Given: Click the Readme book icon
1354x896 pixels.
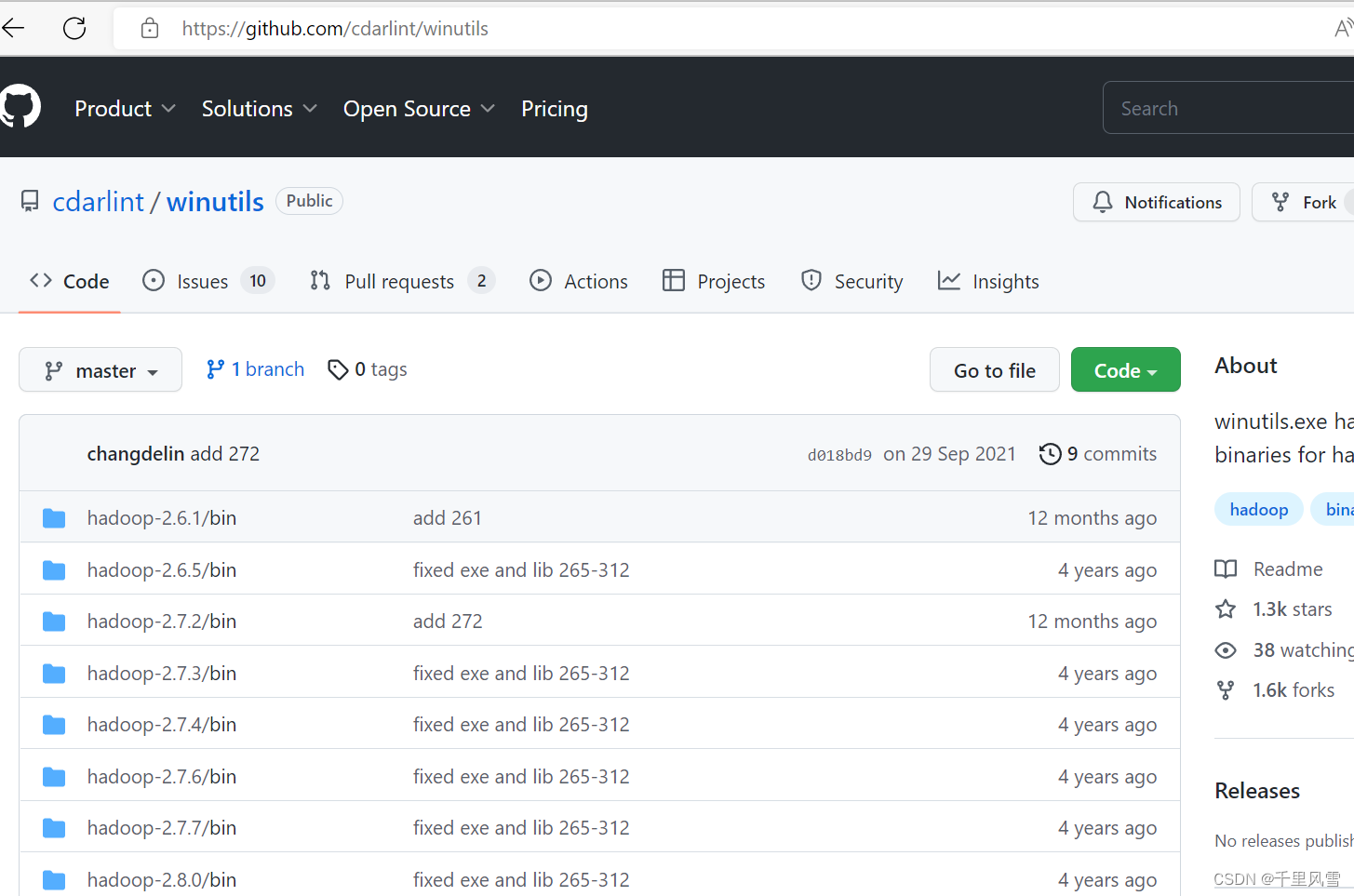Looking at the screenshot, I should (x=1226, y=569).
